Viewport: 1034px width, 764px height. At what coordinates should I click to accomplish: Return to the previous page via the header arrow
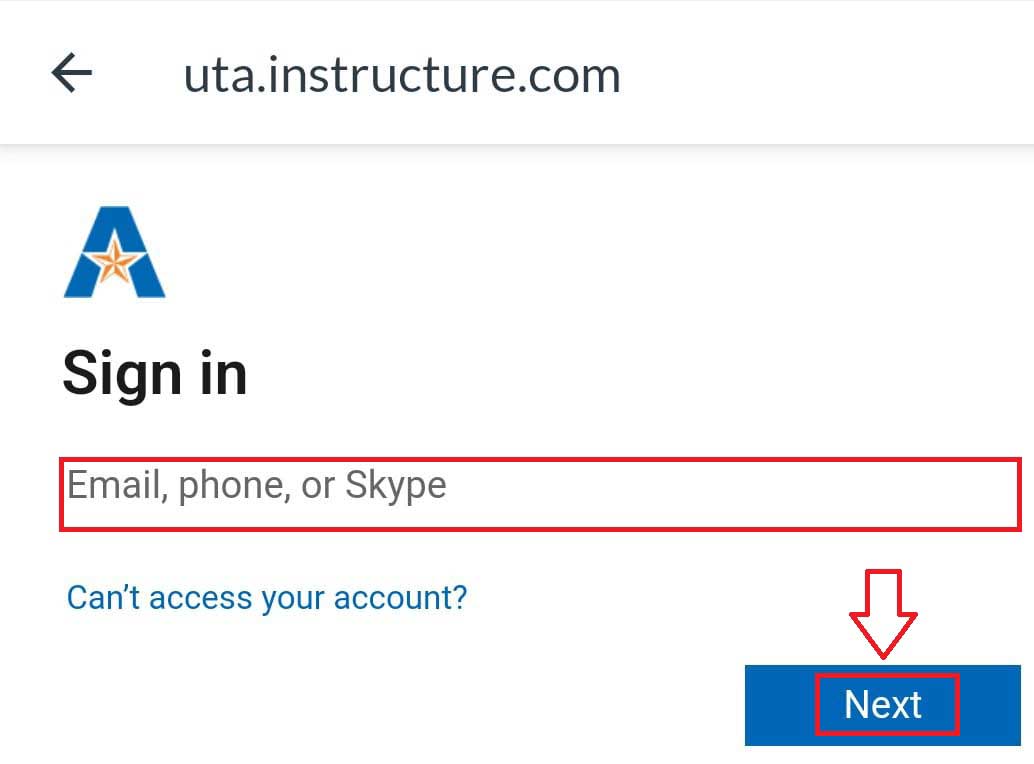[72, 73]
